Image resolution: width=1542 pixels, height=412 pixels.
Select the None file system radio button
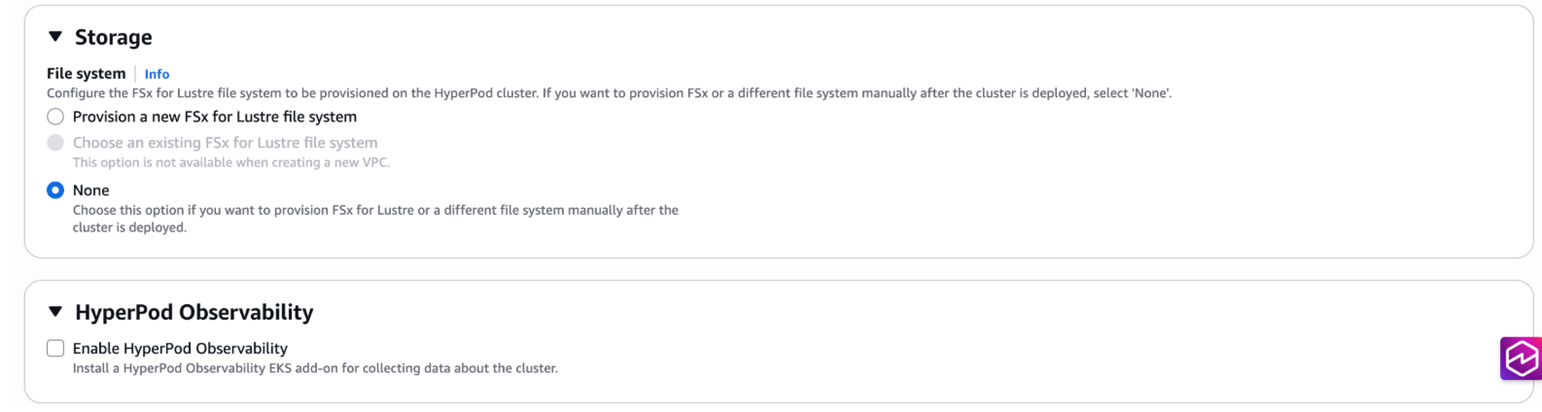click(x=56, y=190)
